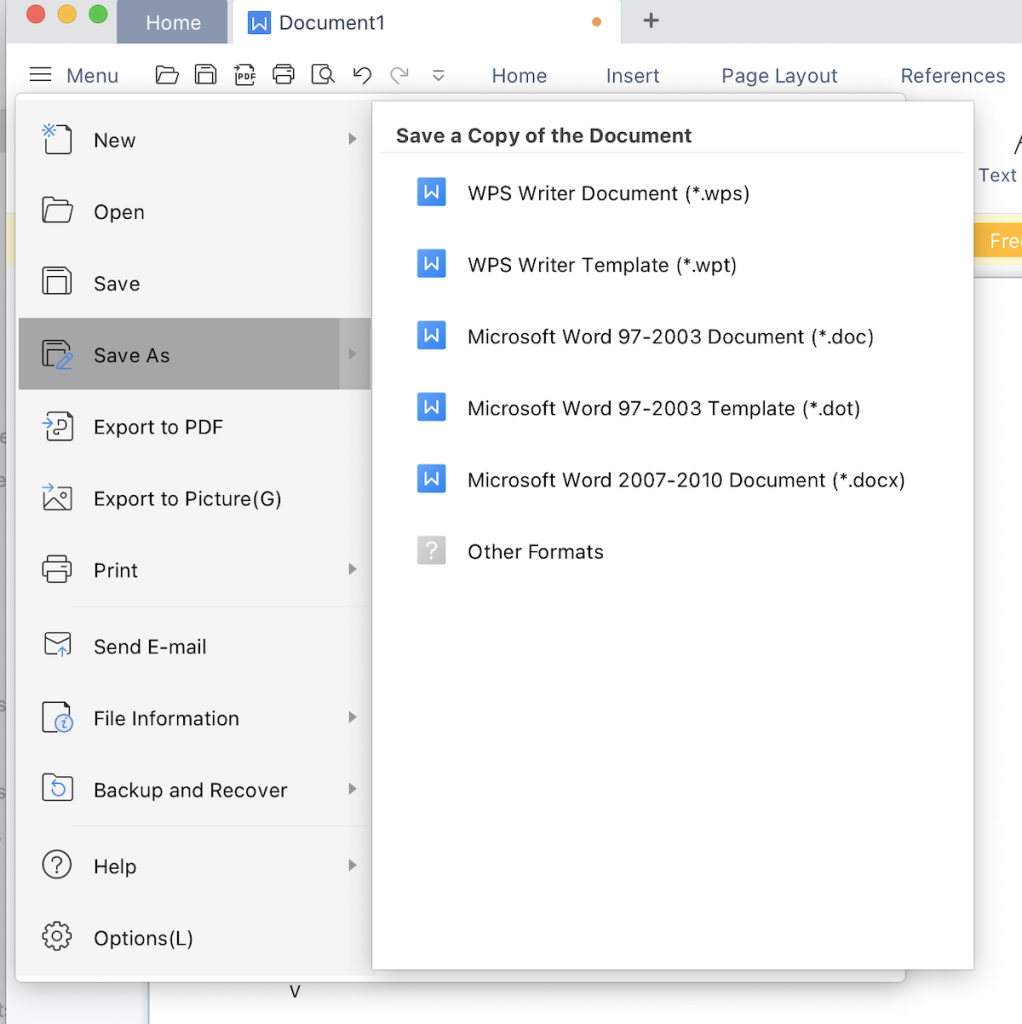The height and width of the screenshot is (1024, 1022).
Task: Click the Open folder toolbar icon
Action: point(167,75)
